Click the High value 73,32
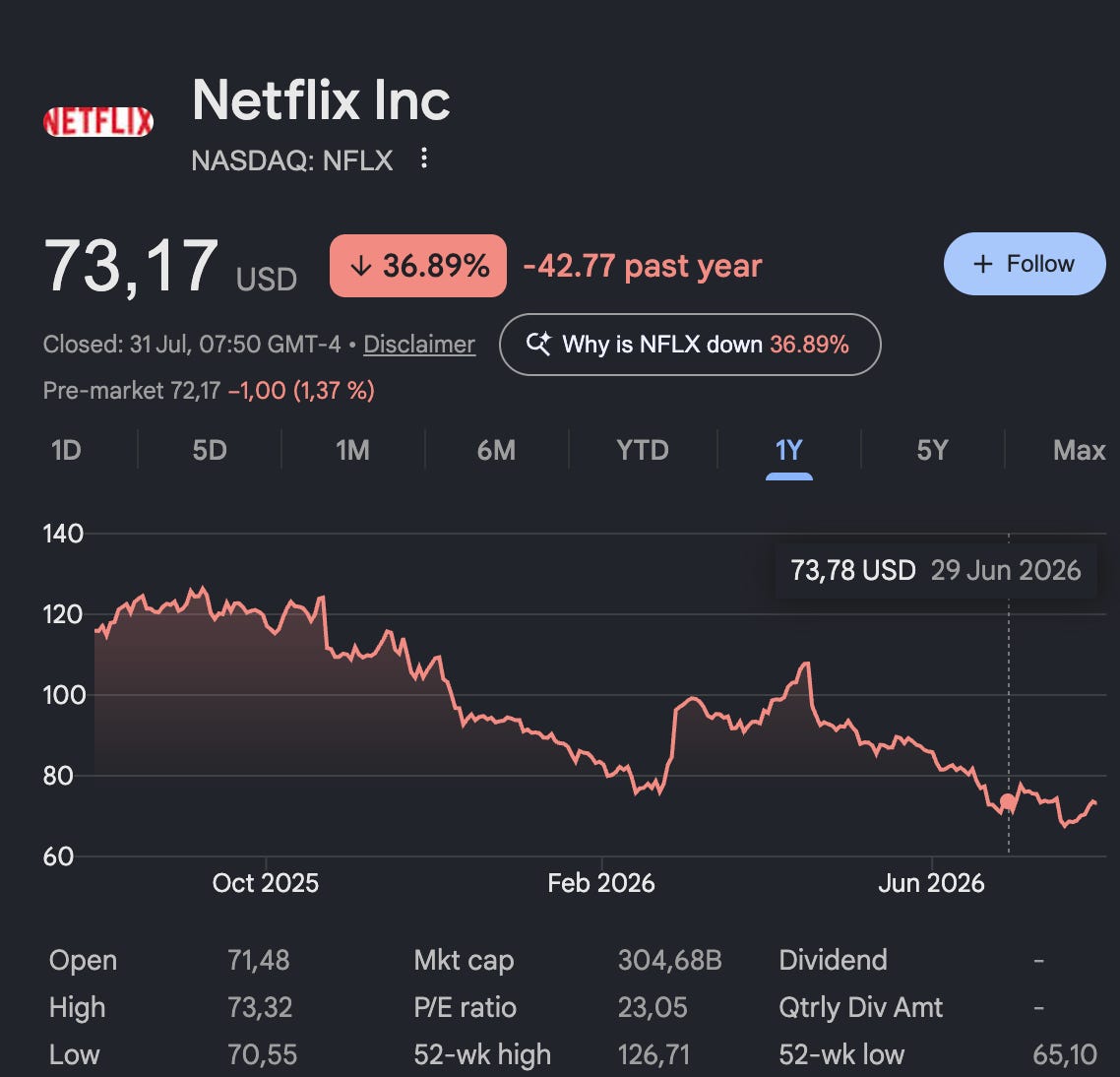Screen dimensions: 1120x1077 [260, 1008]
